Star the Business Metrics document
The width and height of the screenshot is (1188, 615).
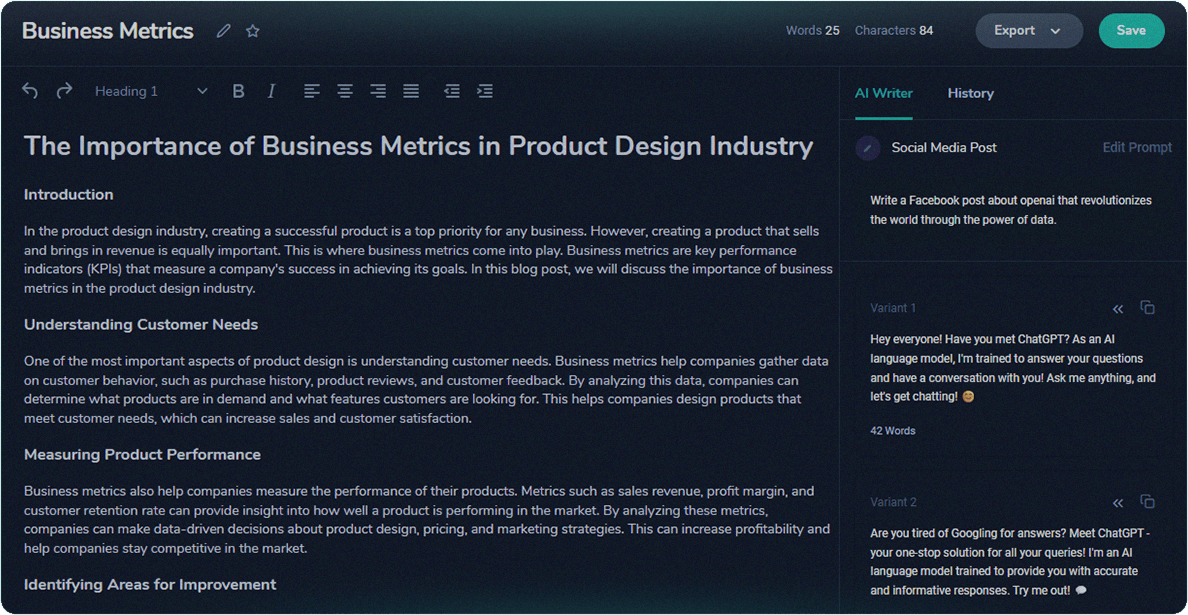point(253,31)
